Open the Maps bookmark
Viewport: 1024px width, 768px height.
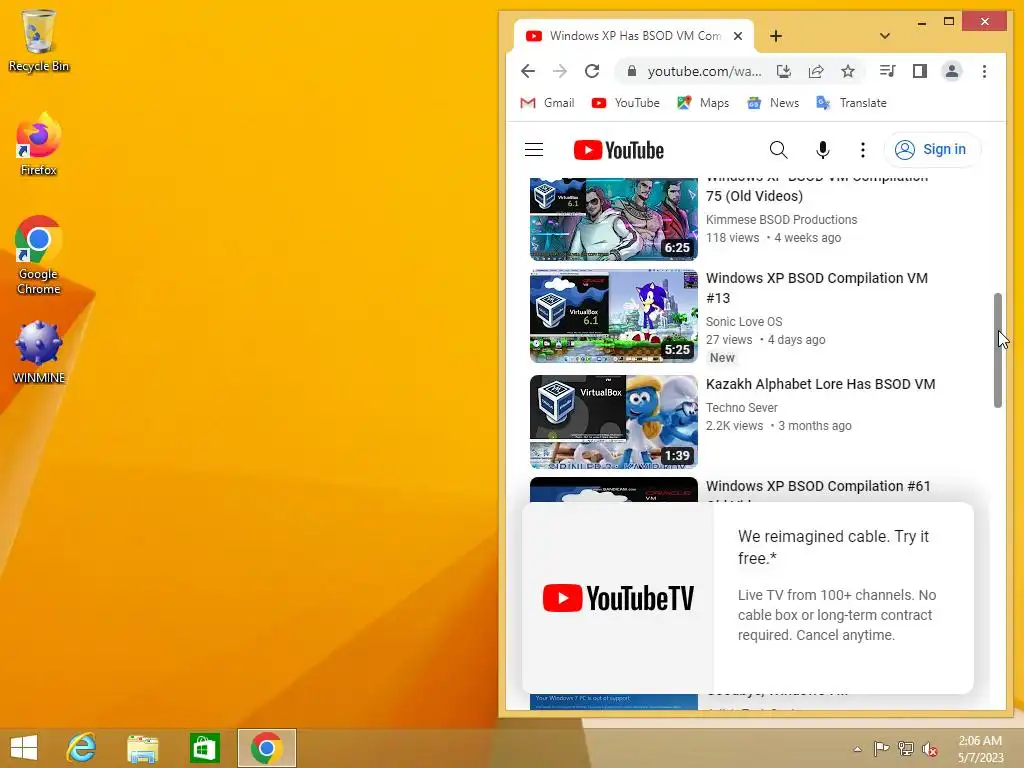tap(703, 103)
